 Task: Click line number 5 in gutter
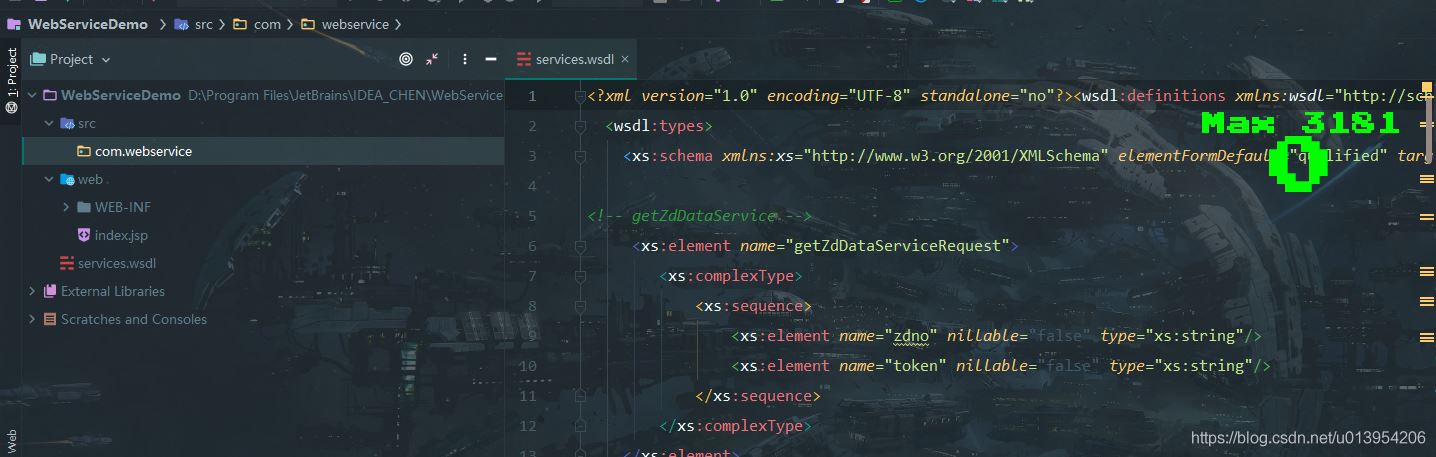tap(532, 216)
